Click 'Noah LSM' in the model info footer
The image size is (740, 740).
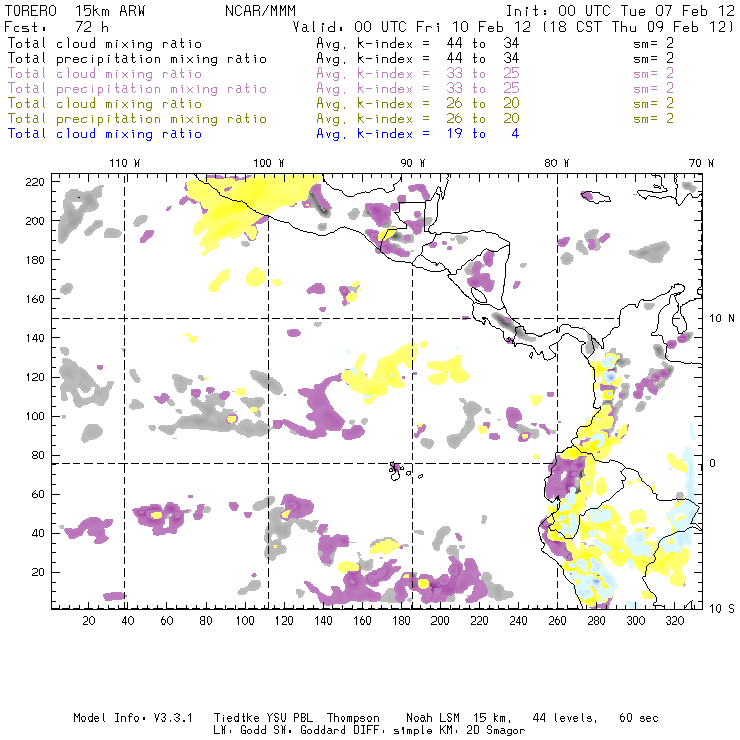[433, 718]
